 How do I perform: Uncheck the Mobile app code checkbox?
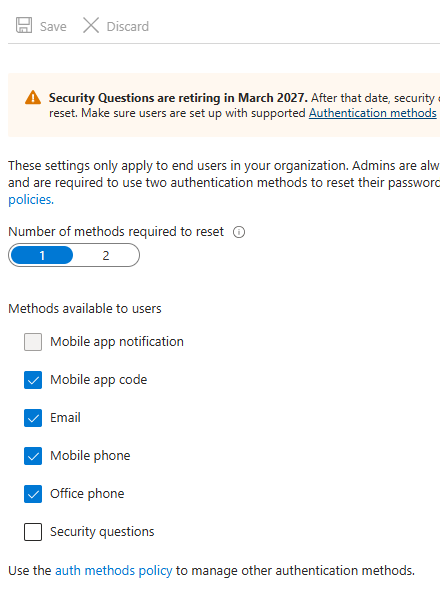(x=33, y=380)
